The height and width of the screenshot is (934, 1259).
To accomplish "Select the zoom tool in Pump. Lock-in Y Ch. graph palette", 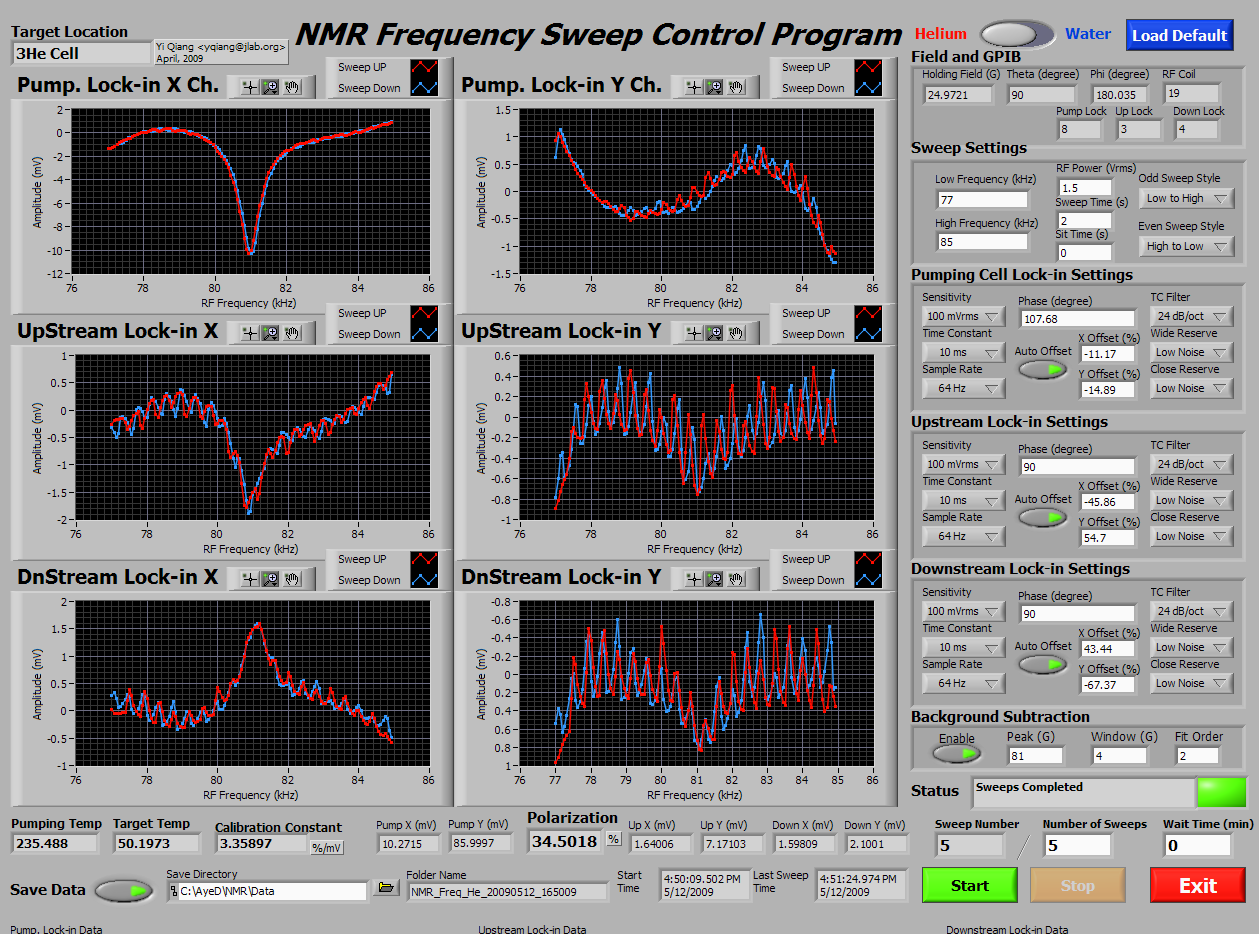I will (715, 87).
